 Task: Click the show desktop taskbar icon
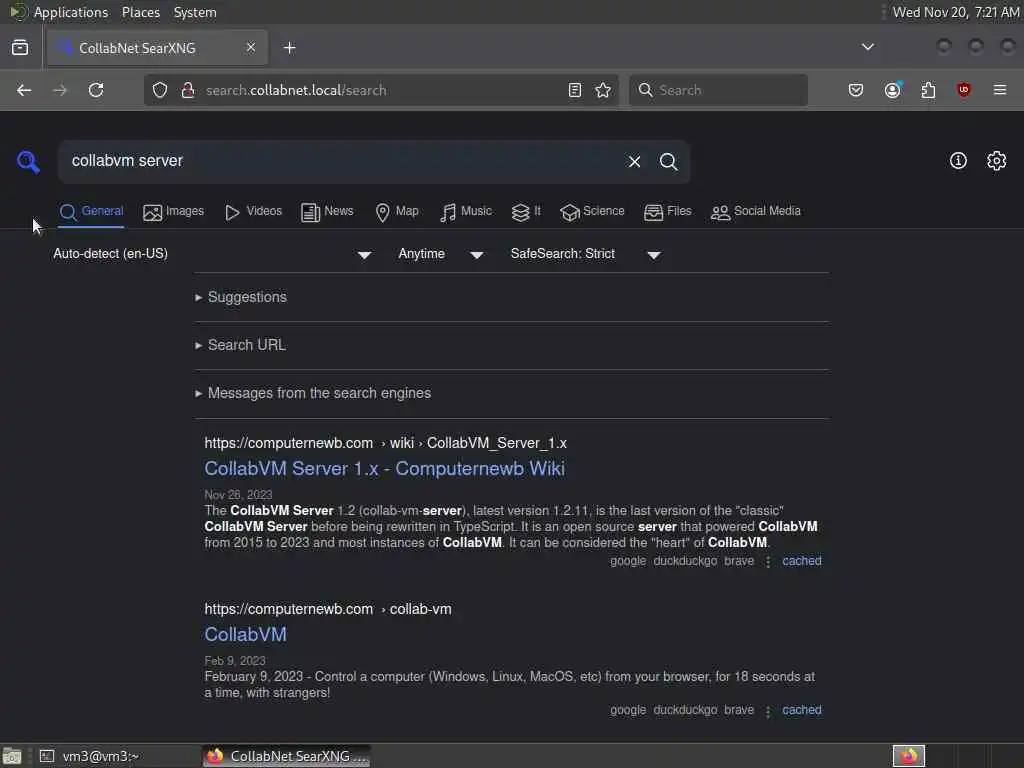[12, 756]
